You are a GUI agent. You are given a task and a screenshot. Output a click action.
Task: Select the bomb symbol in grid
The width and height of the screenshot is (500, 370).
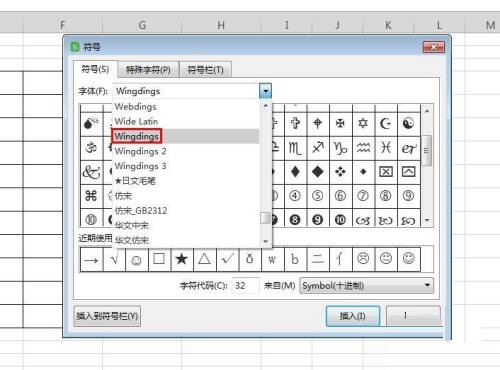pos(91,124)
